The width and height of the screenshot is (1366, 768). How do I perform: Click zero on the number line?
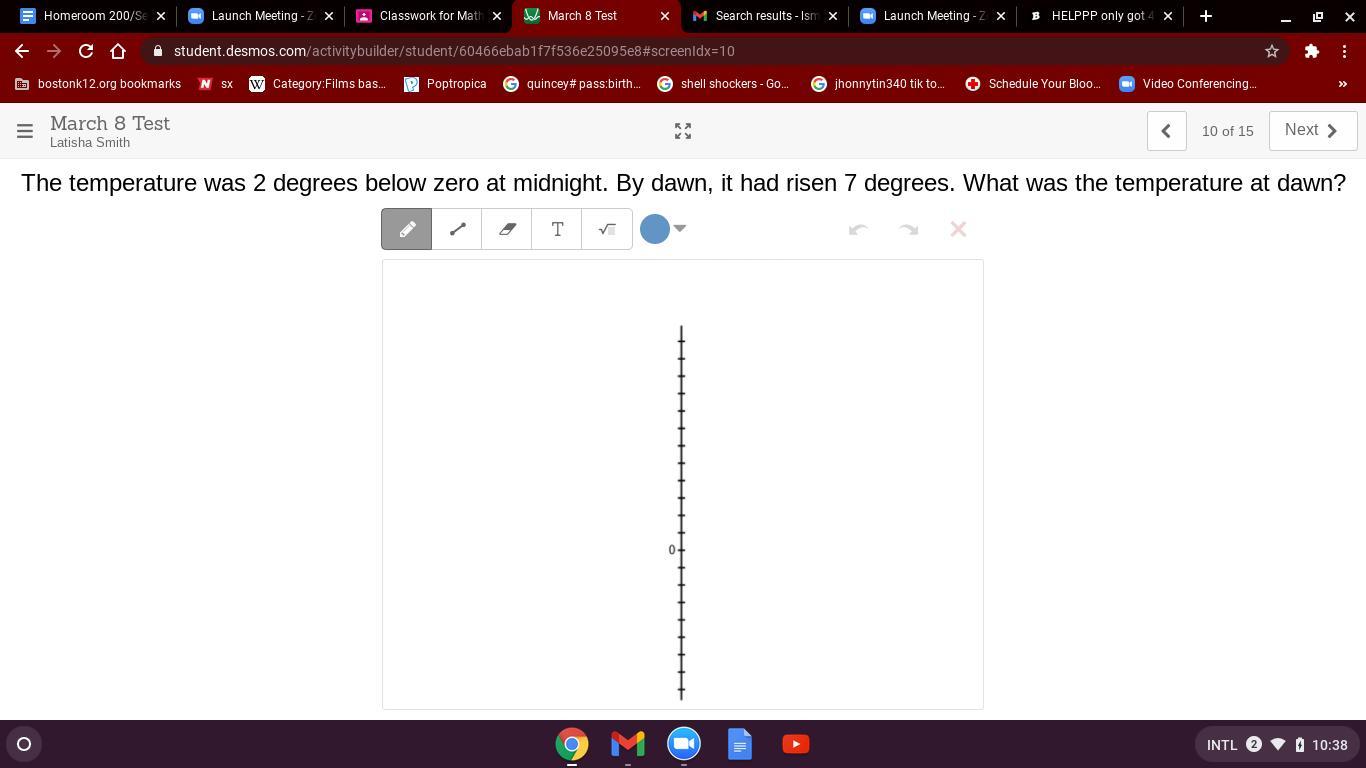pos(681,550)
